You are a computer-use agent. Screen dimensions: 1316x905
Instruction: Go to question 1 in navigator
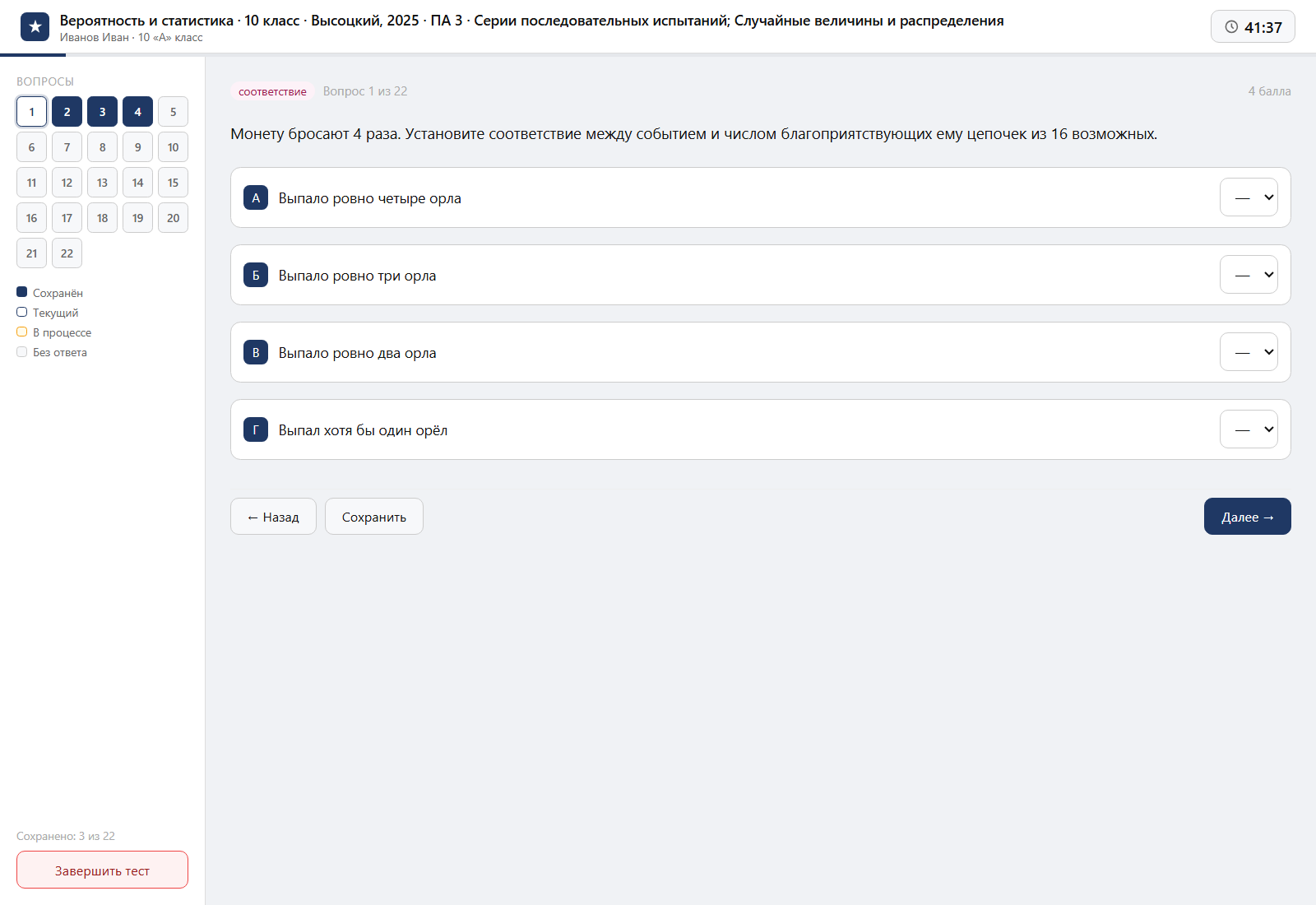click(x=31, y=112)
